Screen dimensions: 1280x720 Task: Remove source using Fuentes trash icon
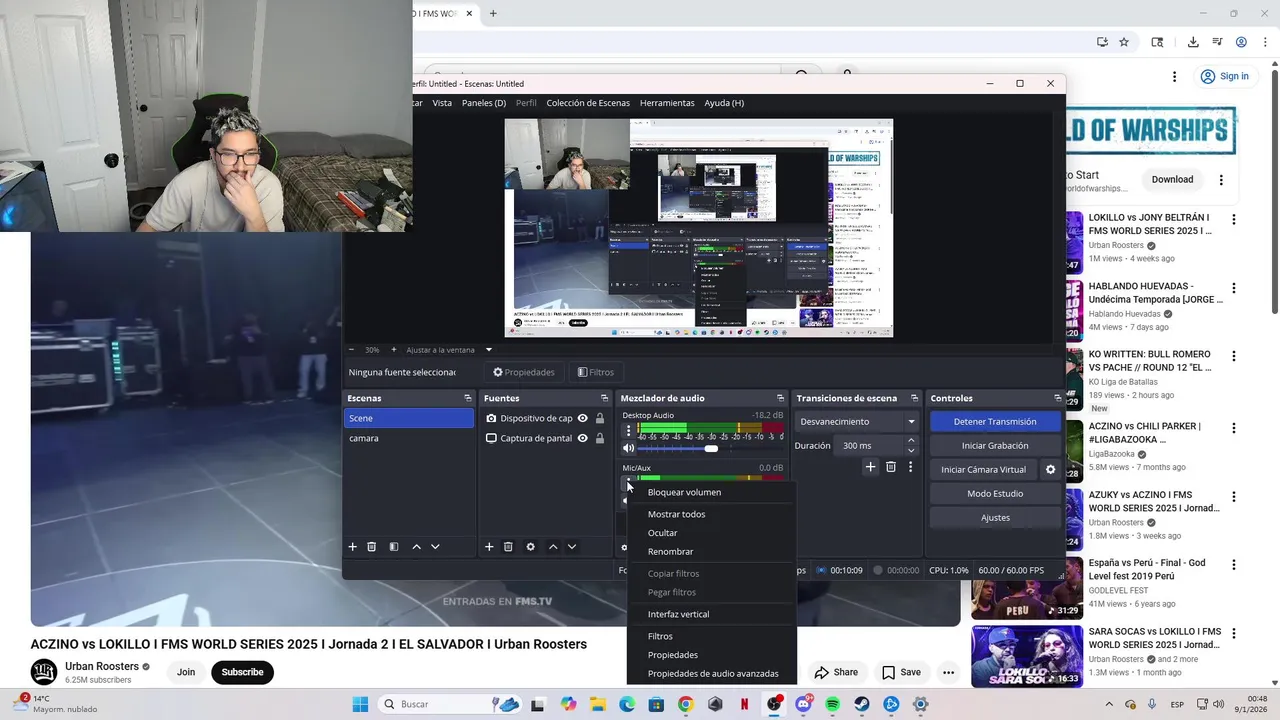point(508,547)
